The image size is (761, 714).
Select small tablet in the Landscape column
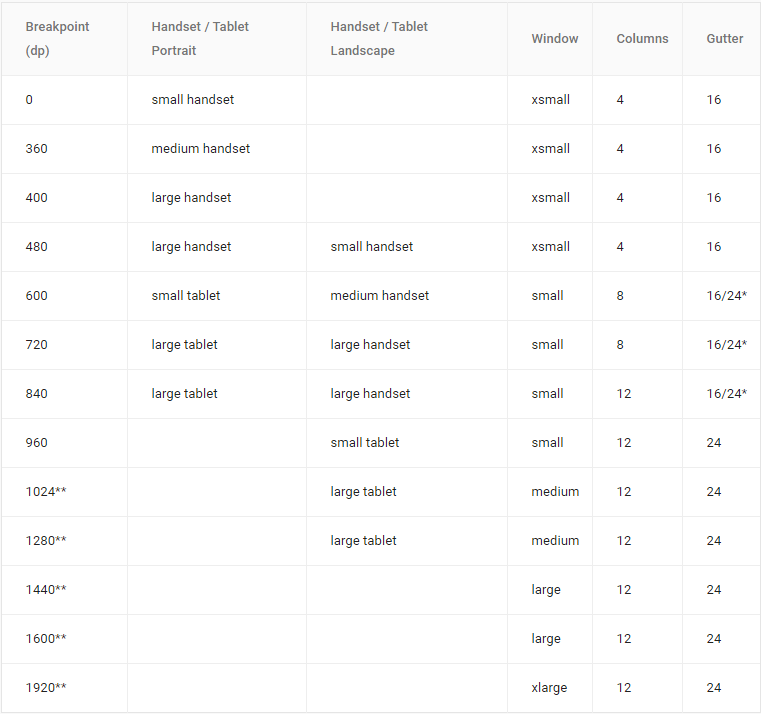[x=365, y=443]
